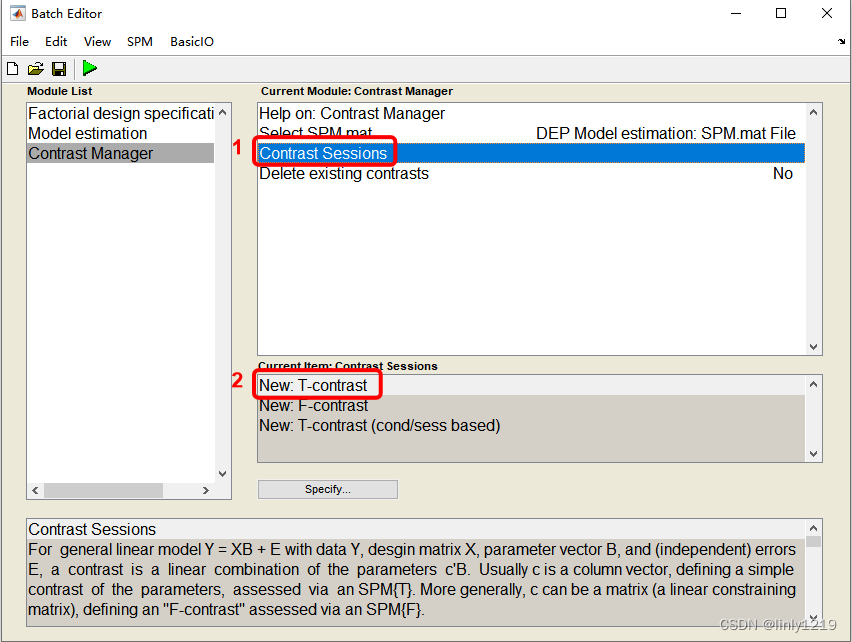This screenshot has height=642, width=852.
Task: Open the File menu
Action: (x=19, y=42)
